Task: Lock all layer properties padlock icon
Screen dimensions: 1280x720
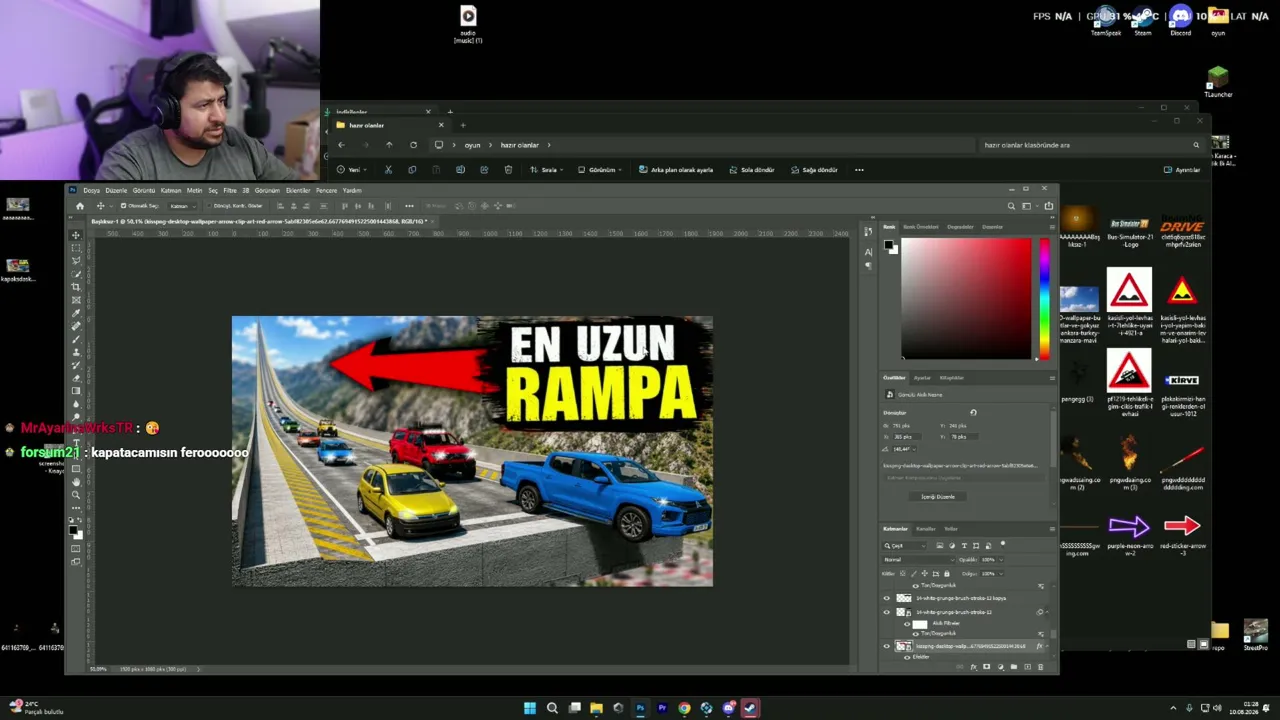Action: coord(947,574)
